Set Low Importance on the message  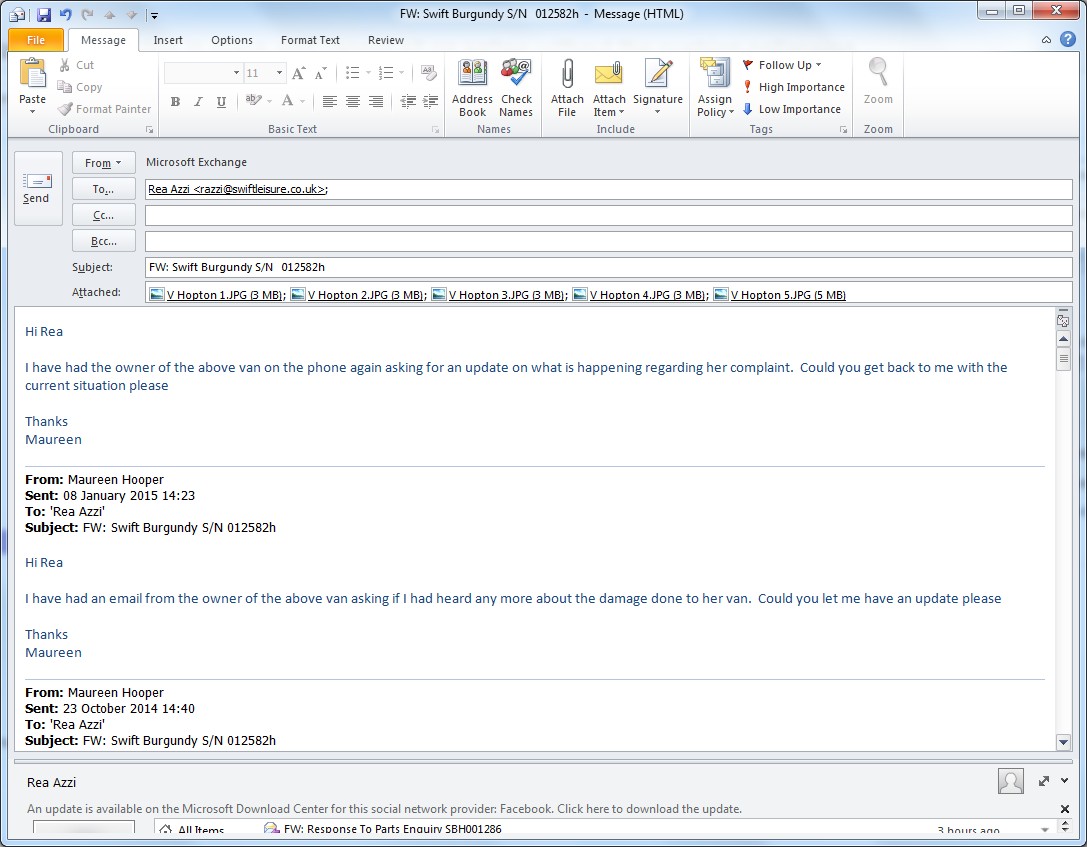point(791,109)
